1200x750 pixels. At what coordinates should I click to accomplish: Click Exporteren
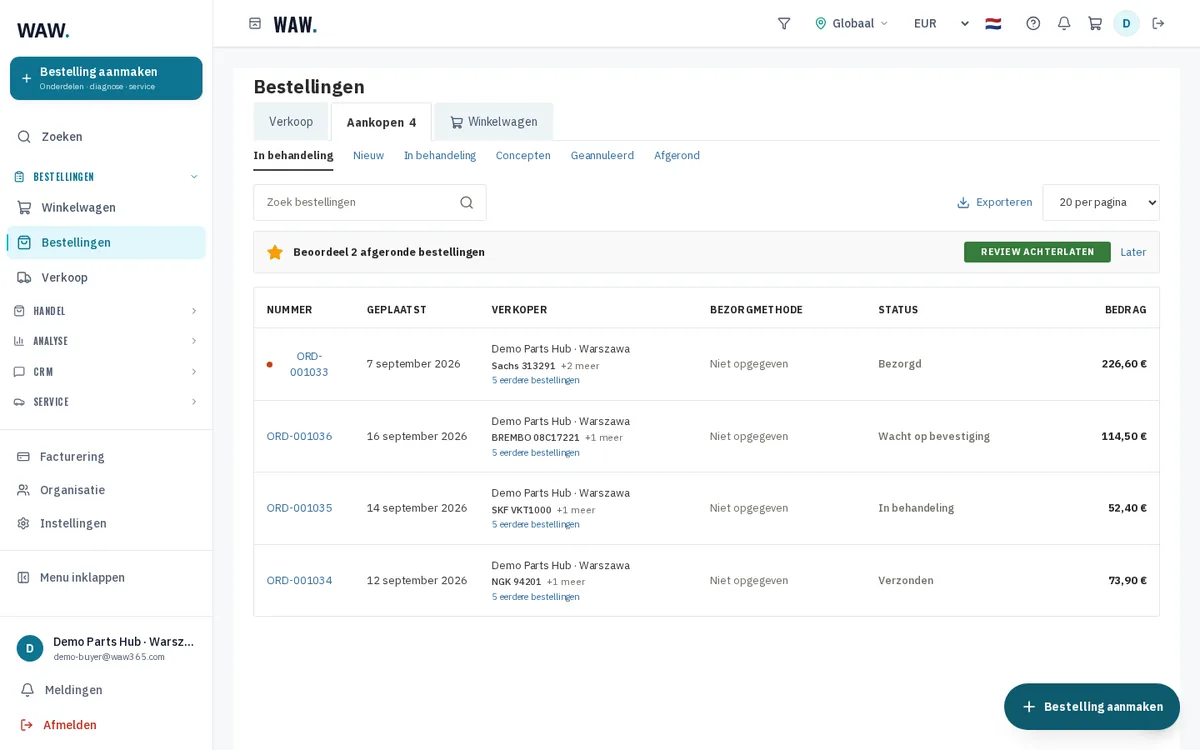(x=994, y=202)
